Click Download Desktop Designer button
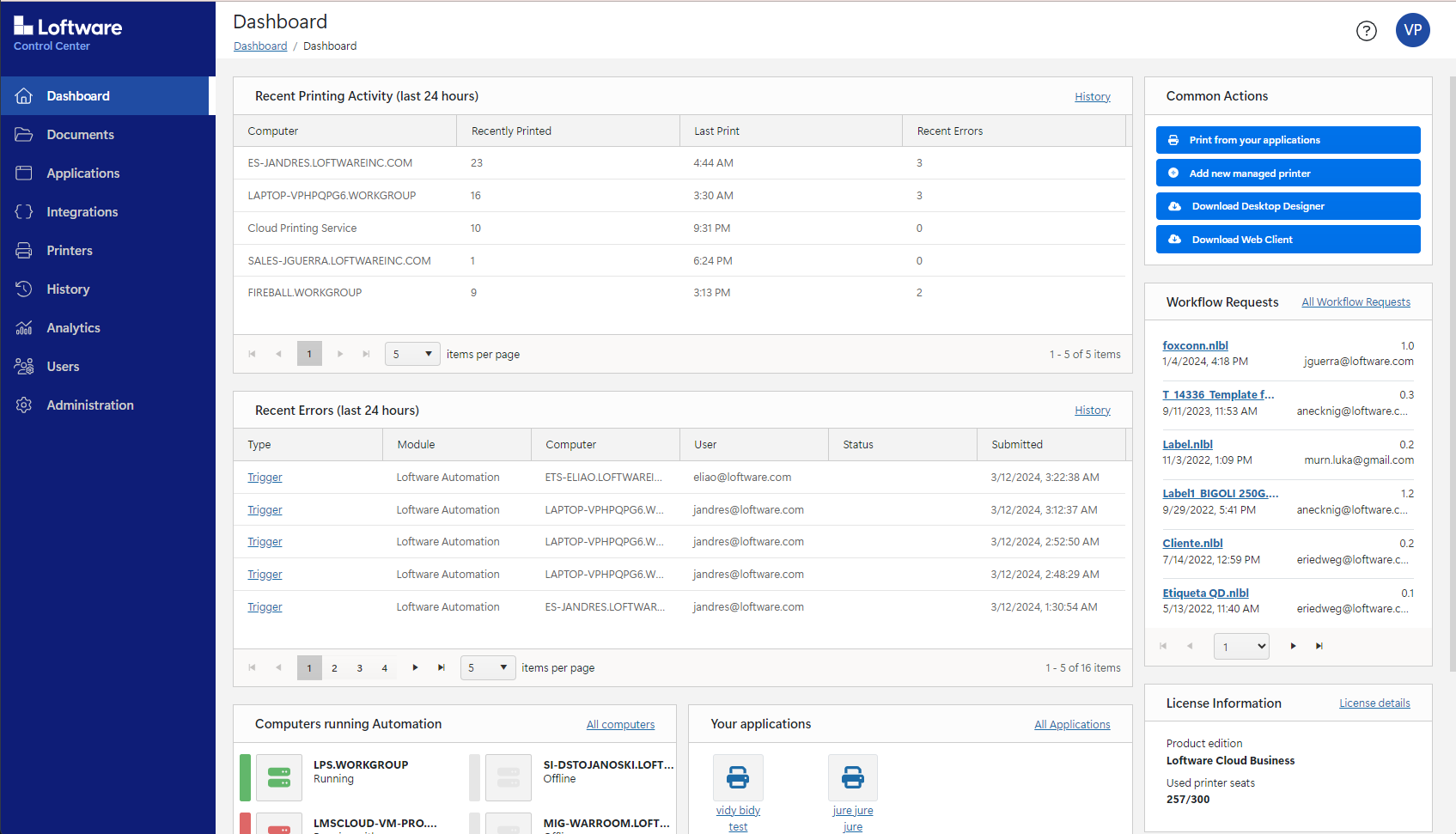Screen dimensions: 1456x834 point(1288,206)
